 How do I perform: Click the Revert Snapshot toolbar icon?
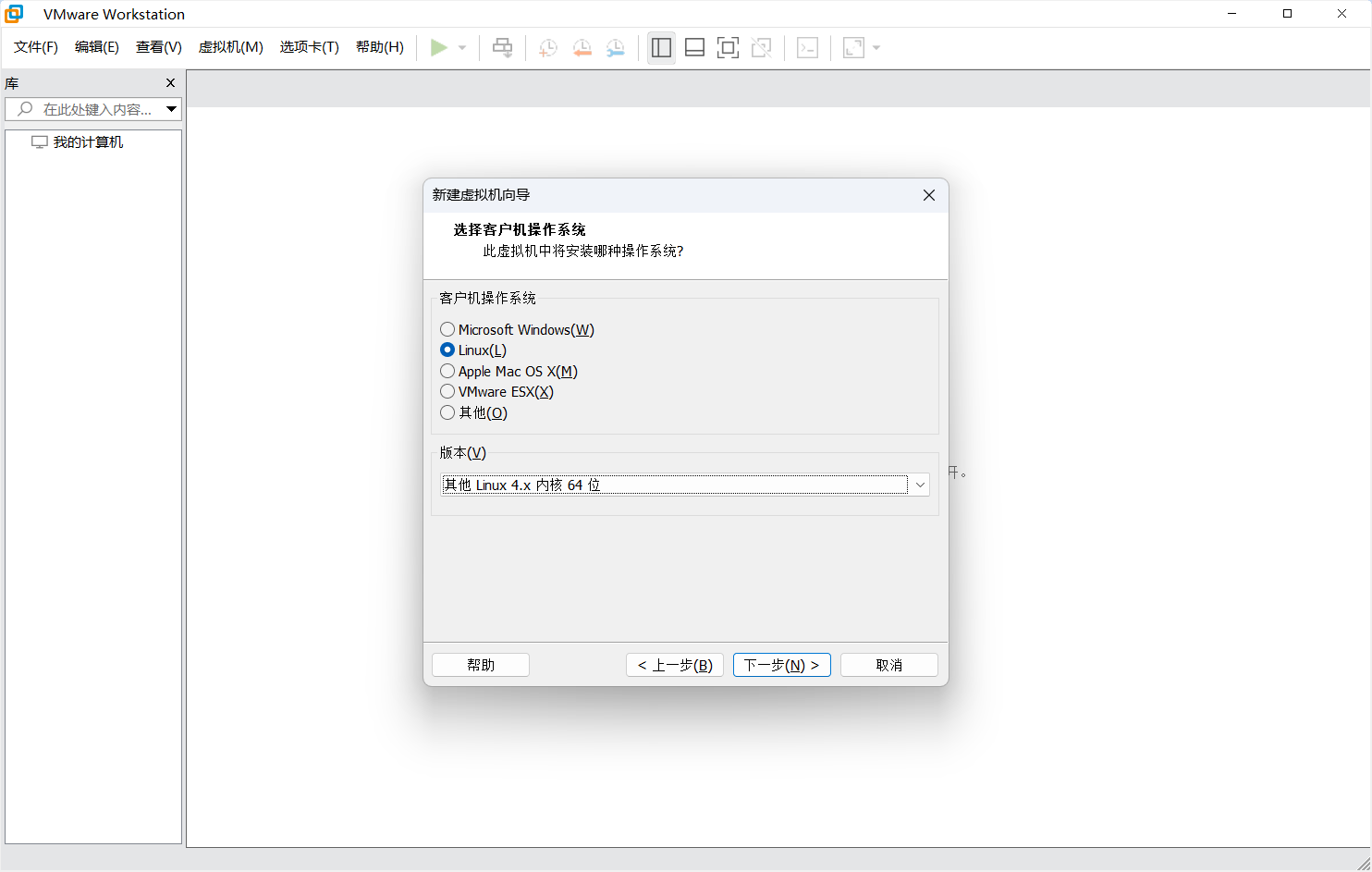coord(582,47)
